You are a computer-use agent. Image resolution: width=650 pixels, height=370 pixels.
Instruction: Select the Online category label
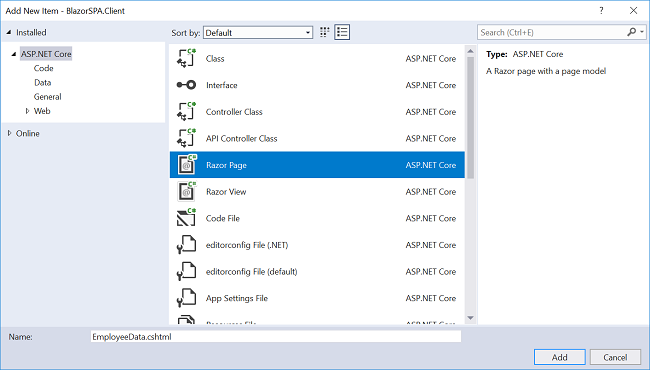pyautogui.click(x=28, y=133)
